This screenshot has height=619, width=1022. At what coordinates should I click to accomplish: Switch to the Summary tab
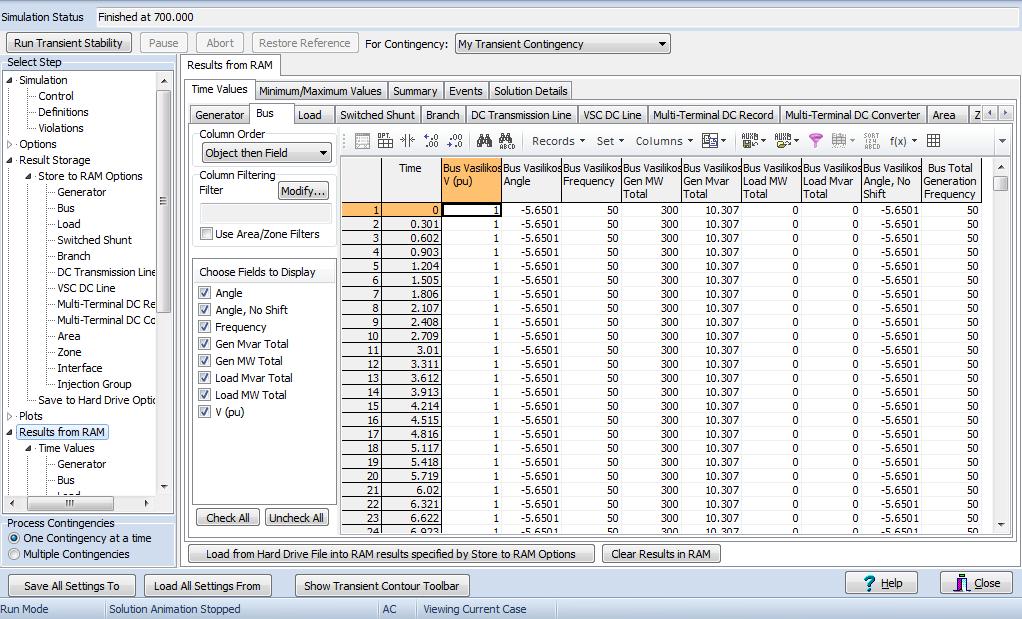pyautogui.click(x=415, y=91)
